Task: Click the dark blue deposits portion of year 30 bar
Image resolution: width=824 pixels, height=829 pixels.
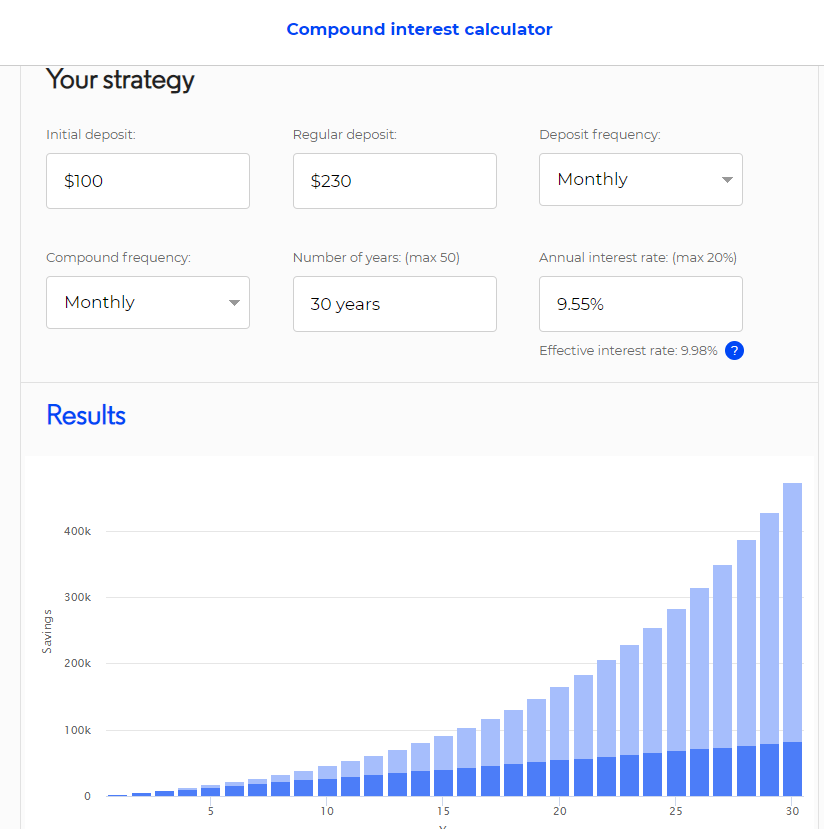Action: [x=792, y=769]
